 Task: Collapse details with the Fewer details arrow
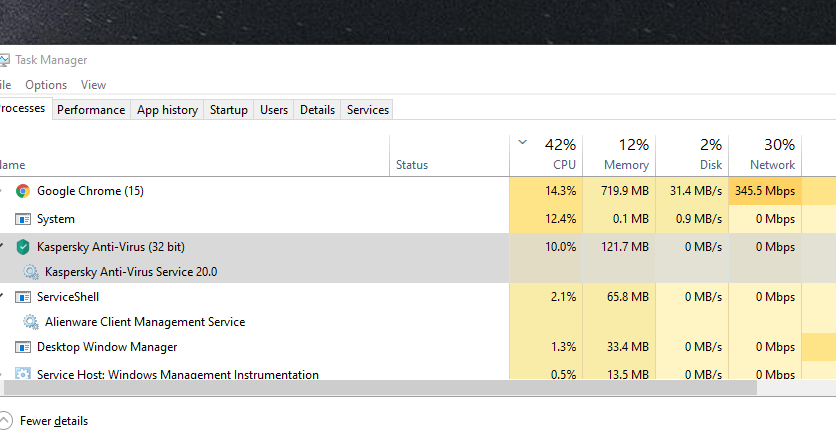5,421
